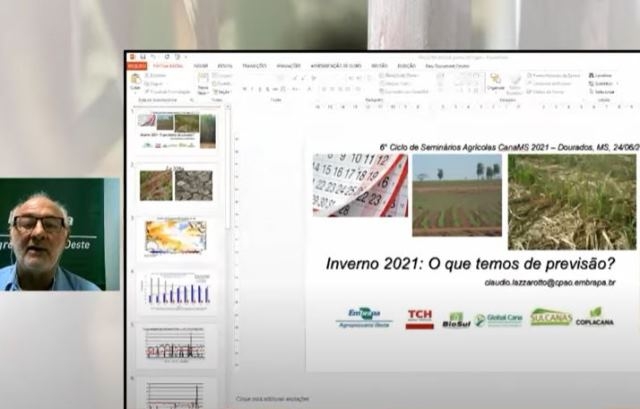Start the slide show from the quick access icon
640x409 pixels.
[178, 57]
